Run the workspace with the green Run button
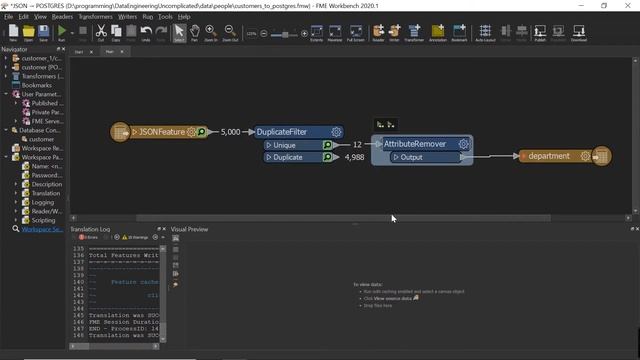Screen dimensions: 640x360 tap(62, 32)
